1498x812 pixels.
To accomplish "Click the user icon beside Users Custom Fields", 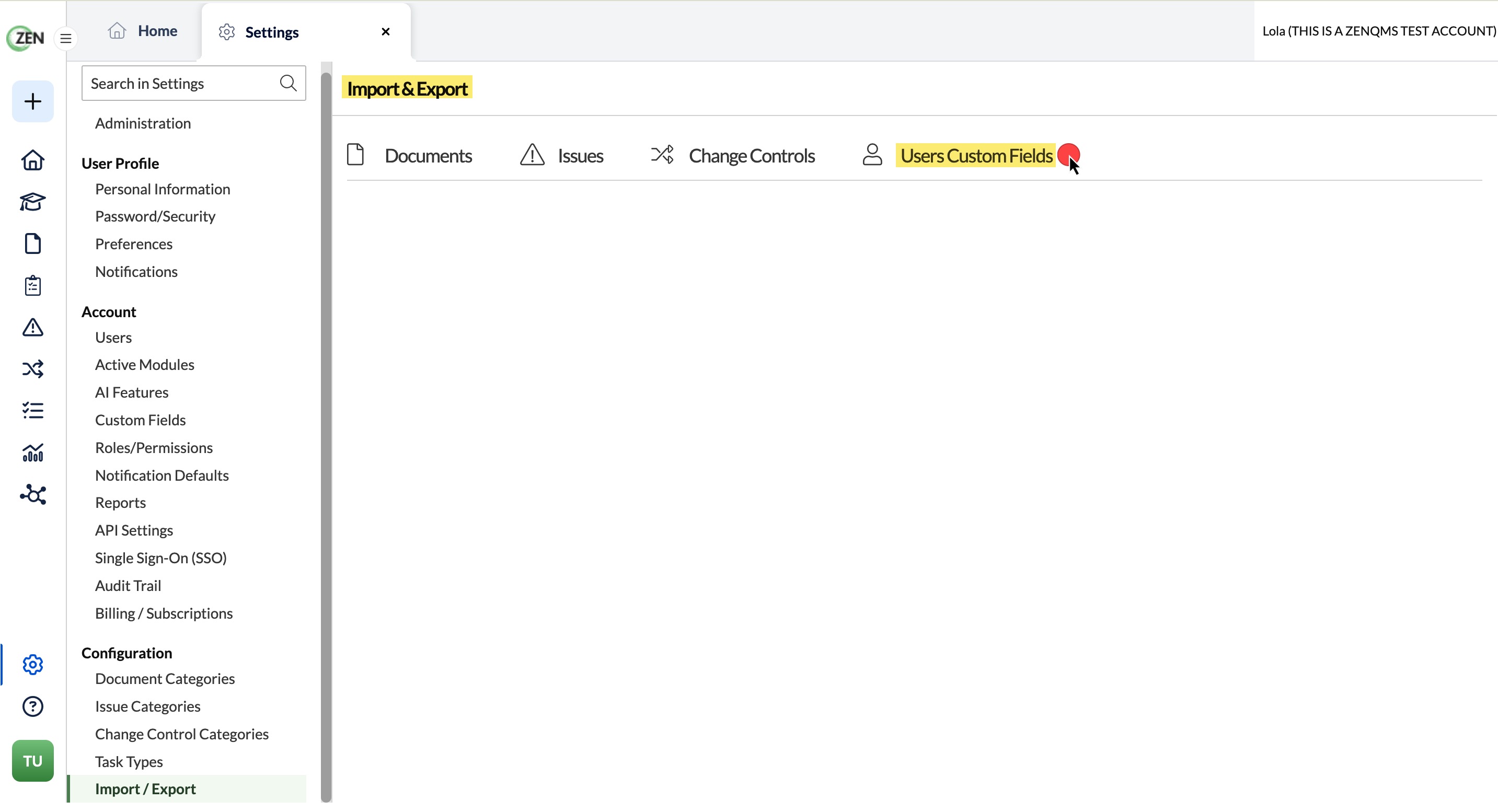I will (x=872, y=155).
